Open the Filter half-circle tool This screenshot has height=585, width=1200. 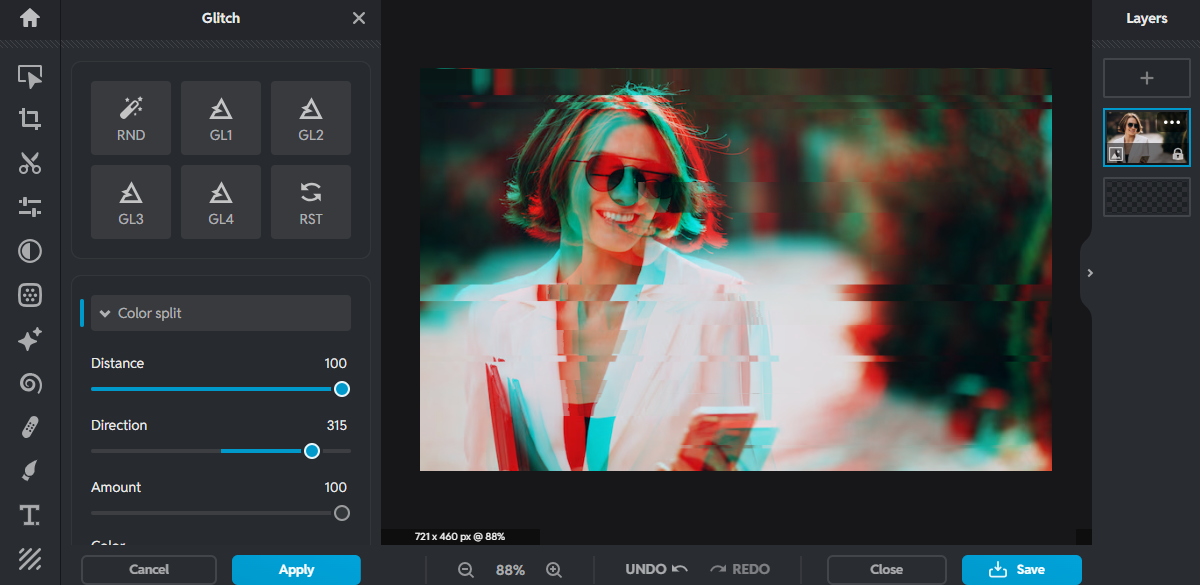tap(30, 251)
